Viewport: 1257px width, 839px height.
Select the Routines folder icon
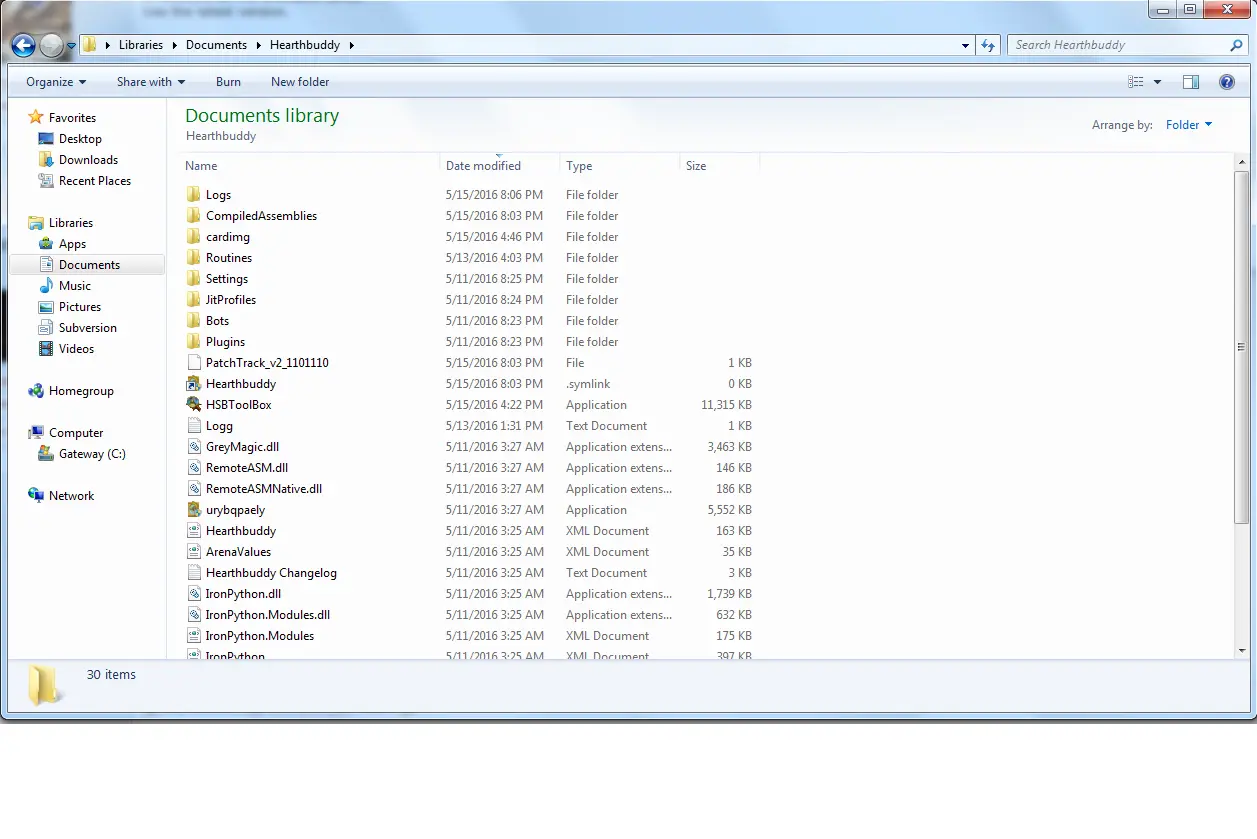click(x=194, y=257)
